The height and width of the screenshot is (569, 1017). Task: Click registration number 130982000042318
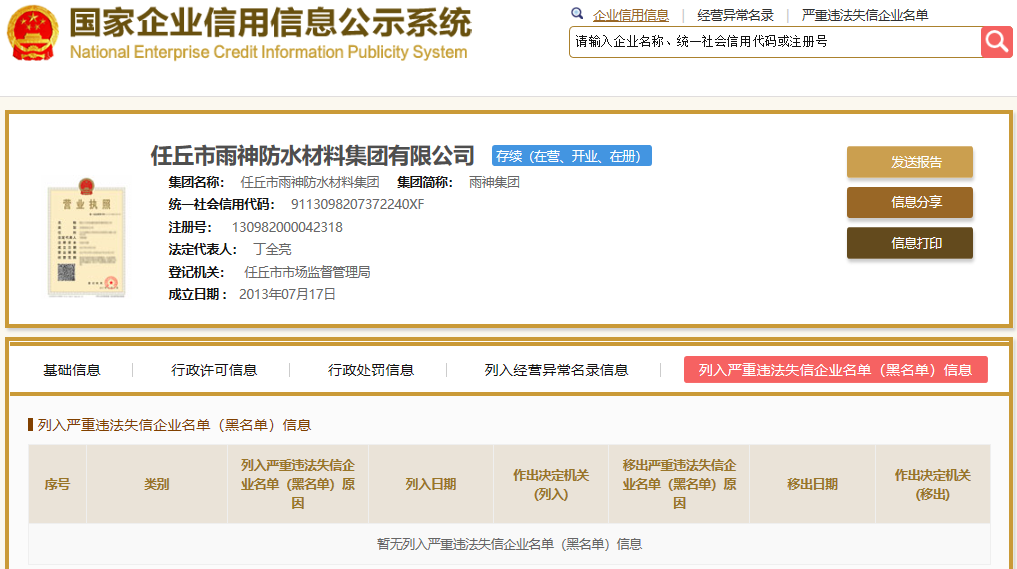(287, 227)
